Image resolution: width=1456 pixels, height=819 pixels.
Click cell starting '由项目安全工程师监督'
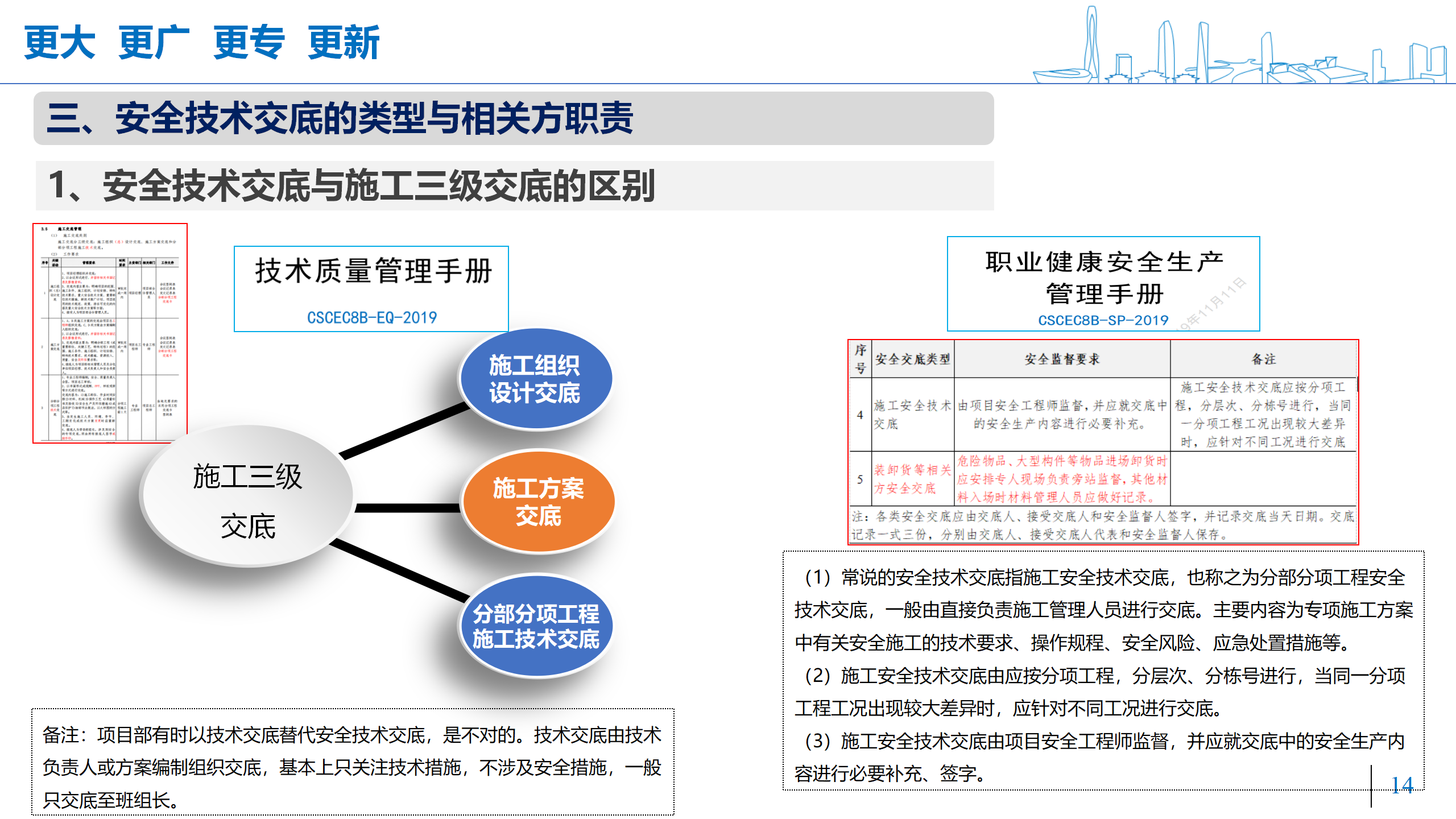[x=1062, y=415]
